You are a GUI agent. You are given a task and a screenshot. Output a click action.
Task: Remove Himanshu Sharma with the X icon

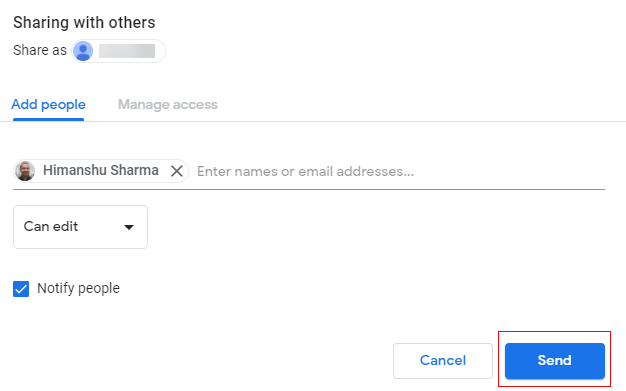tap(176, 171)
